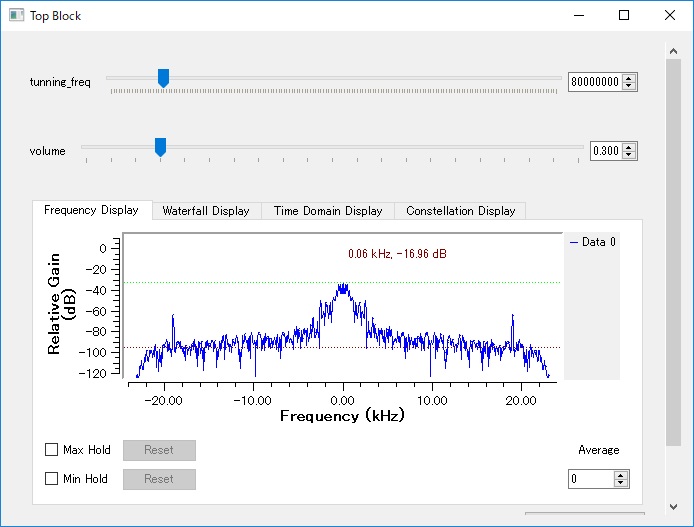Viewport: 694px width, 527px height.
Task: Increase volume with the spinbox up arrow
Action: tap(629, 147)
